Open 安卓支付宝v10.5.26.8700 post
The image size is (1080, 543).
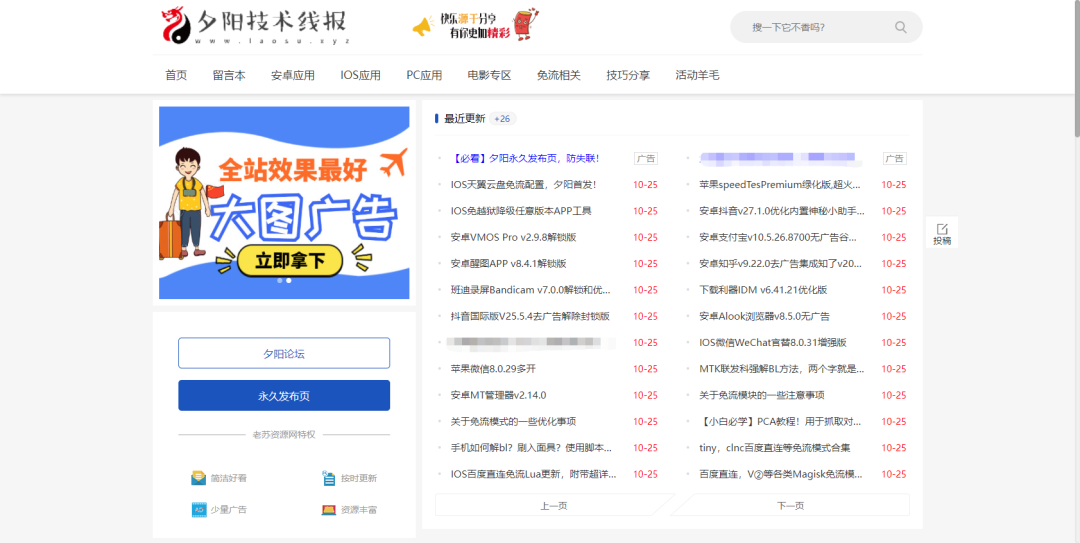[x=778, y=237]
